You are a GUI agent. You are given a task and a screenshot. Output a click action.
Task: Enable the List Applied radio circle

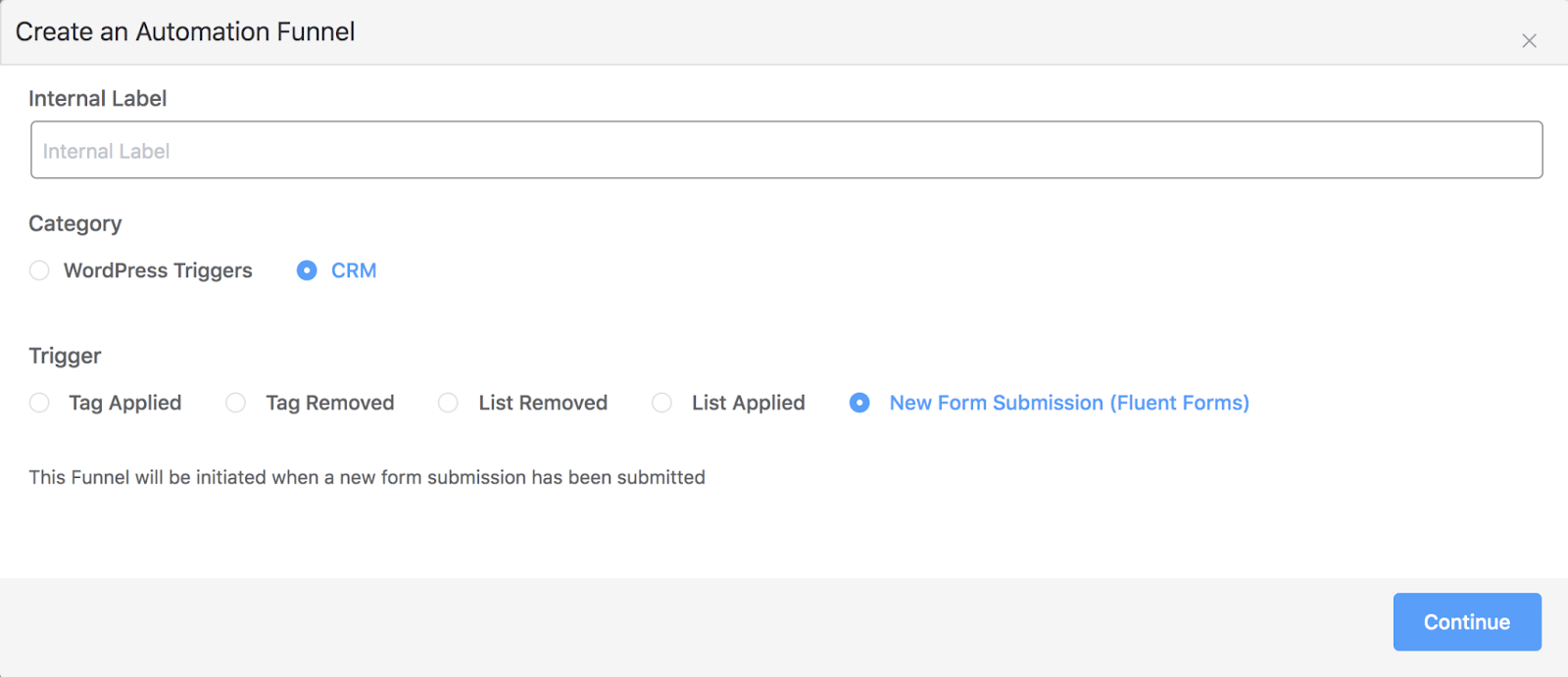click(x=662, y=403)
